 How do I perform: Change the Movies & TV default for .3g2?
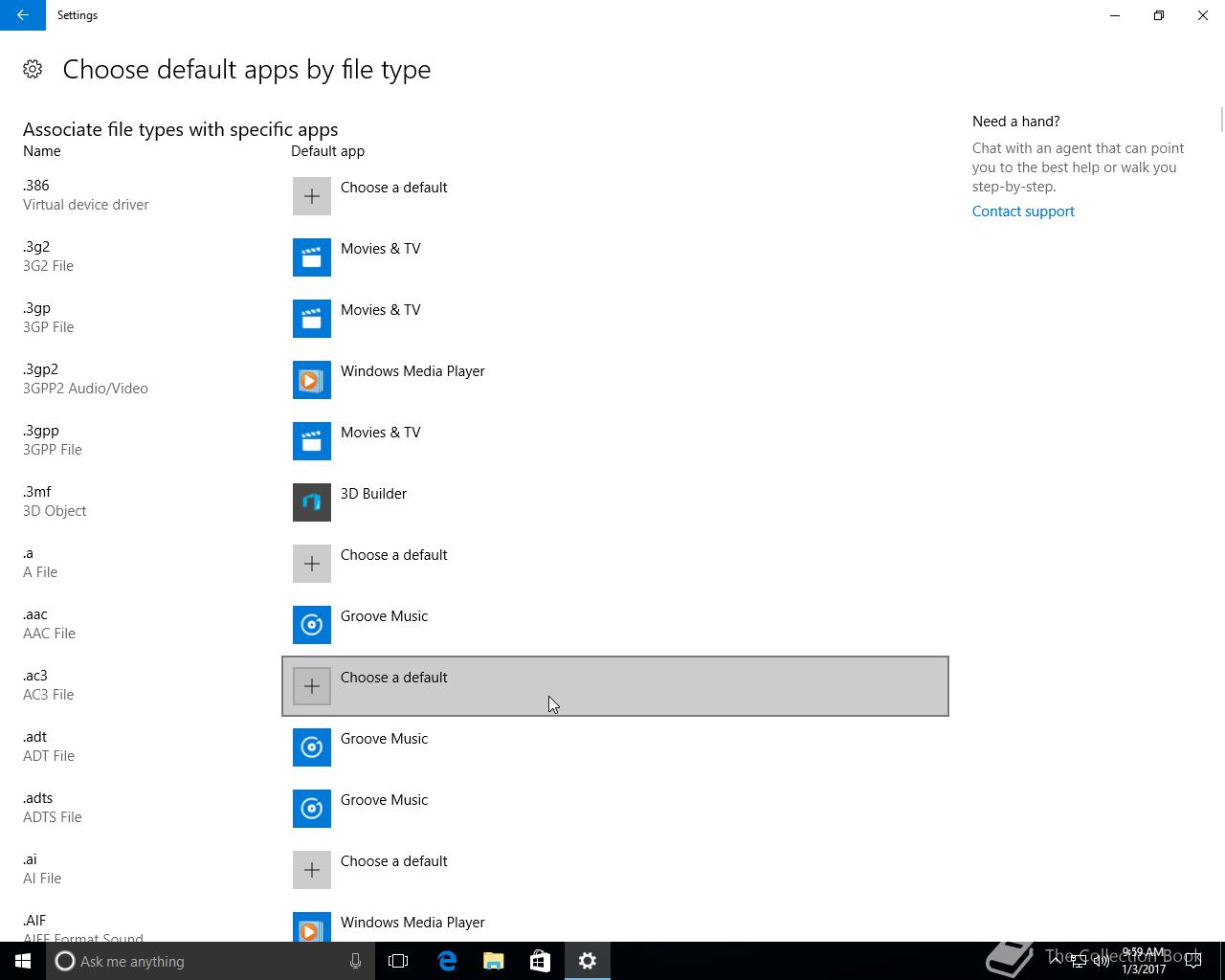[615, 257]
